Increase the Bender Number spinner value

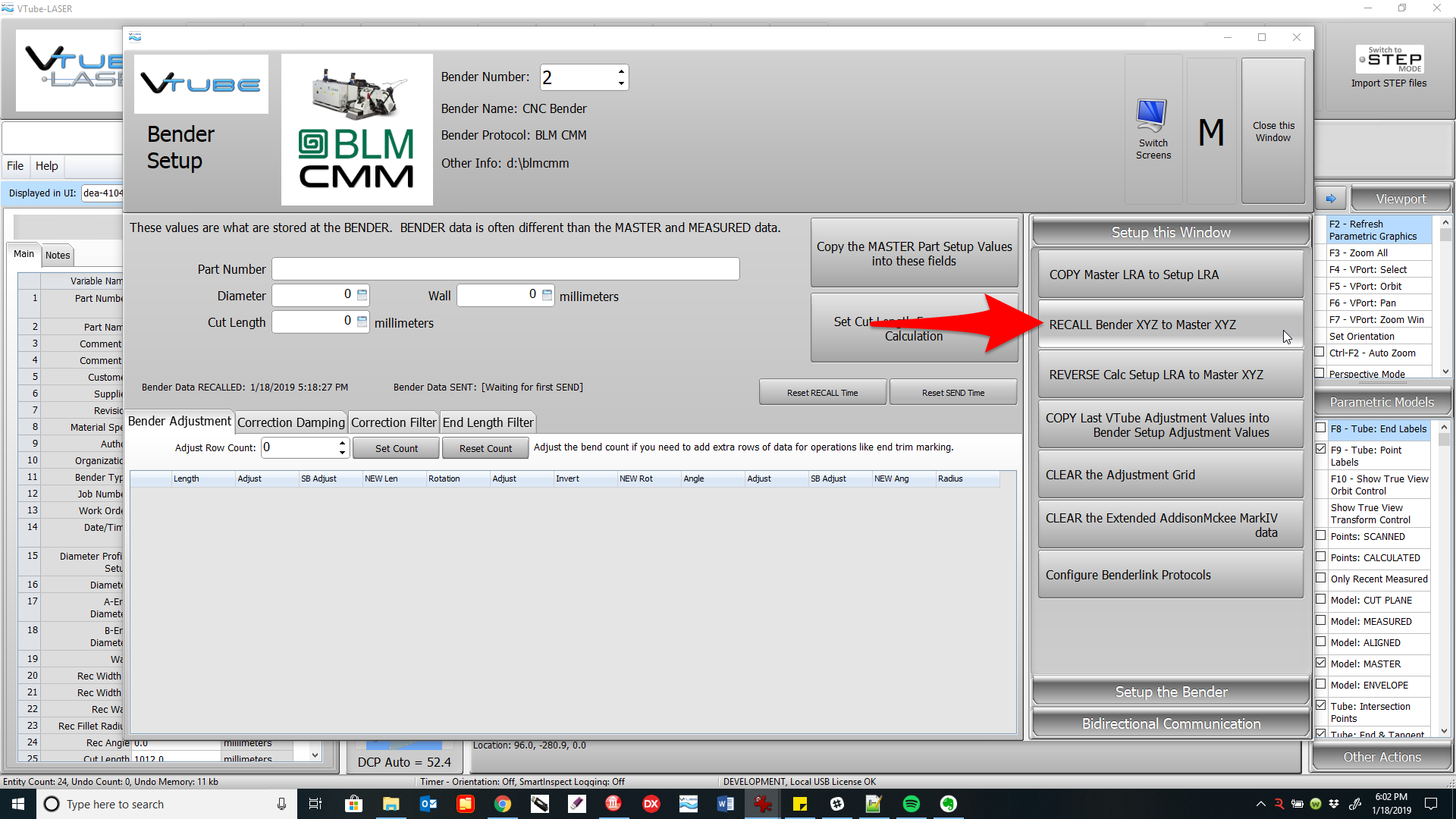click(621, 71)
